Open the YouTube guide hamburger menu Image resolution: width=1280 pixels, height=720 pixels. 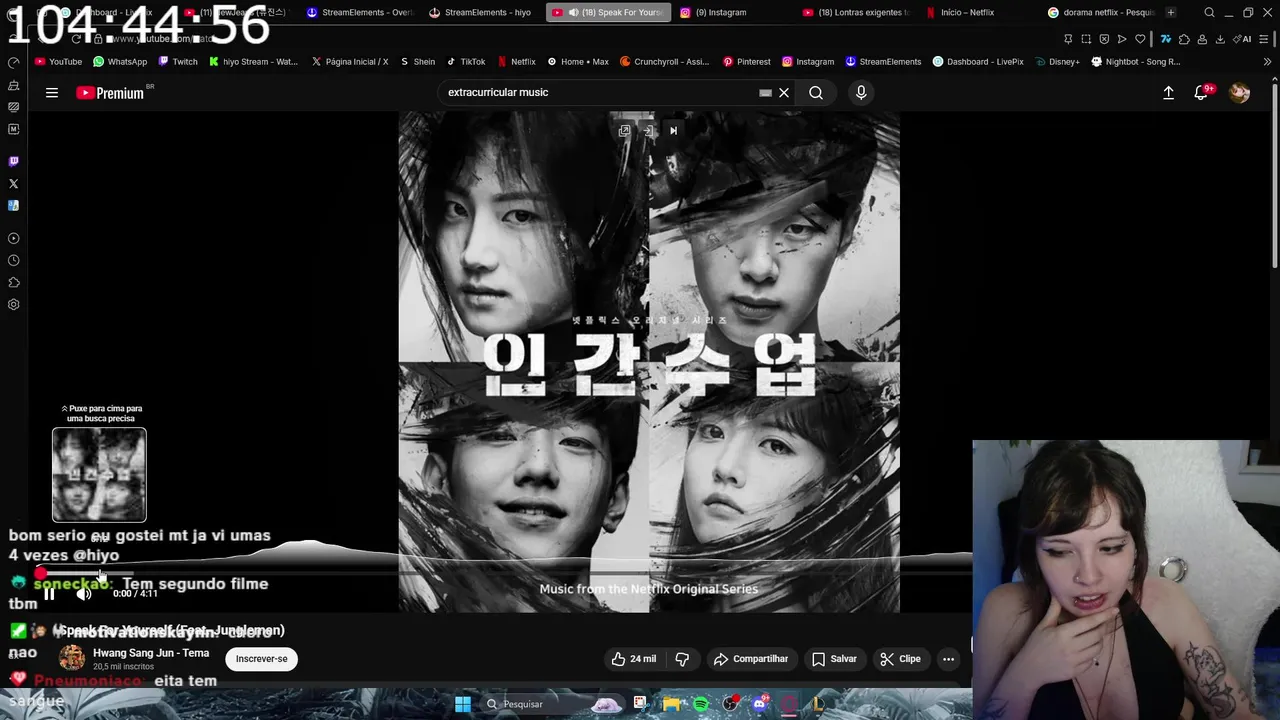[52, 93]
